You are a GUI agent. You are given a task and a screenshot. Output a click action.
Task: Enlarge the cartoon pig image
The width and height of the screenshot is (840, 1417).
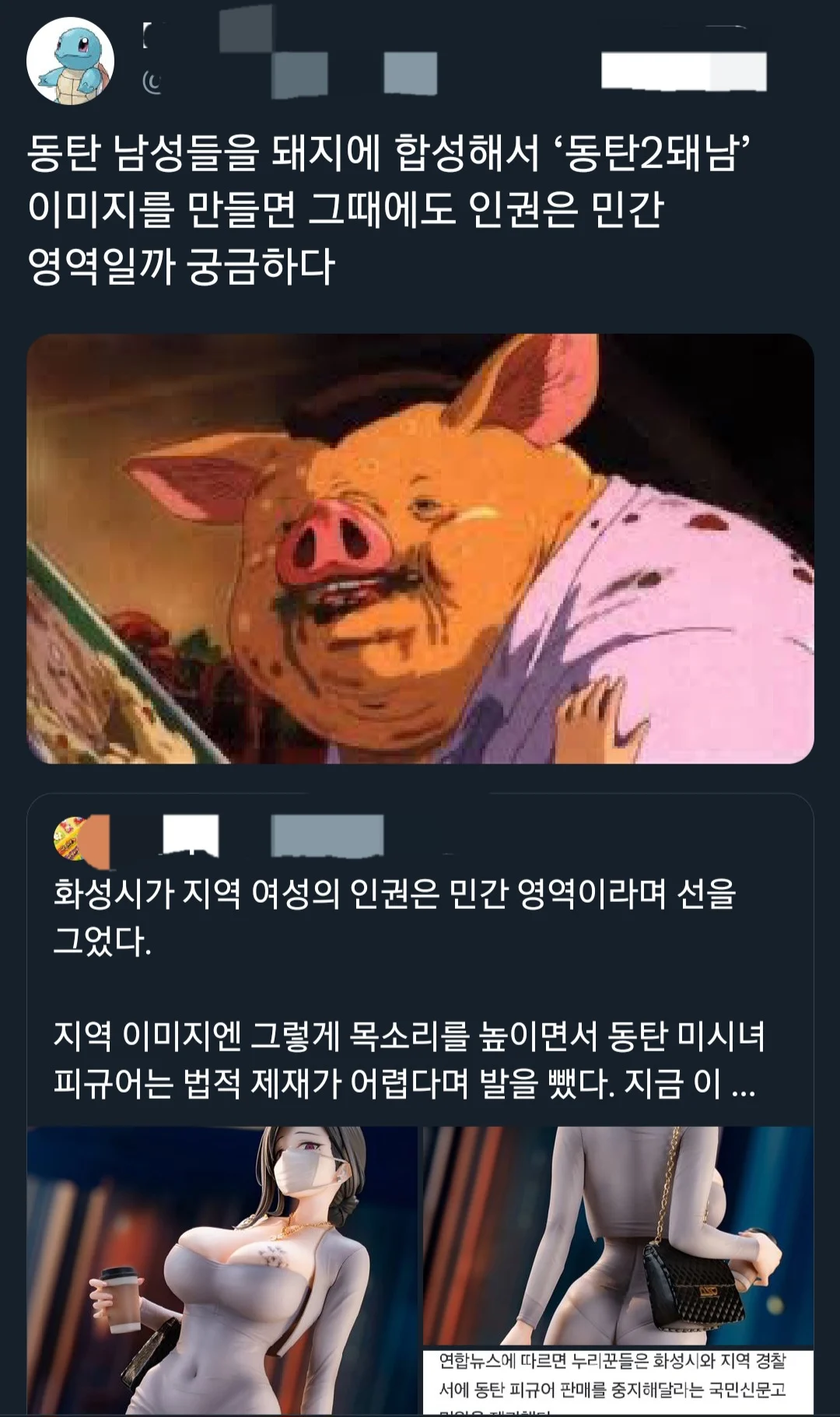420,549
